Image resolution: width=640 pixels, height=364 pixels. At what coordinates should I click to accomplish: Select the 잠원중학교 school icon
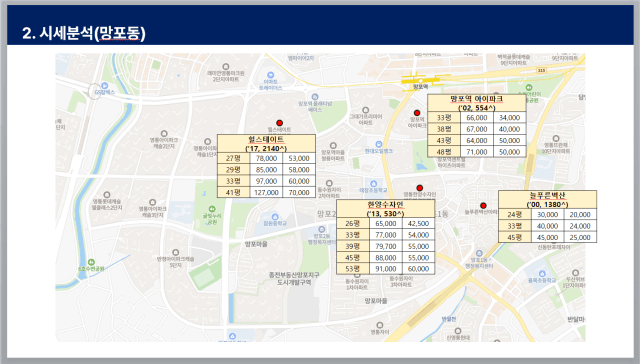tap(275, 217)
